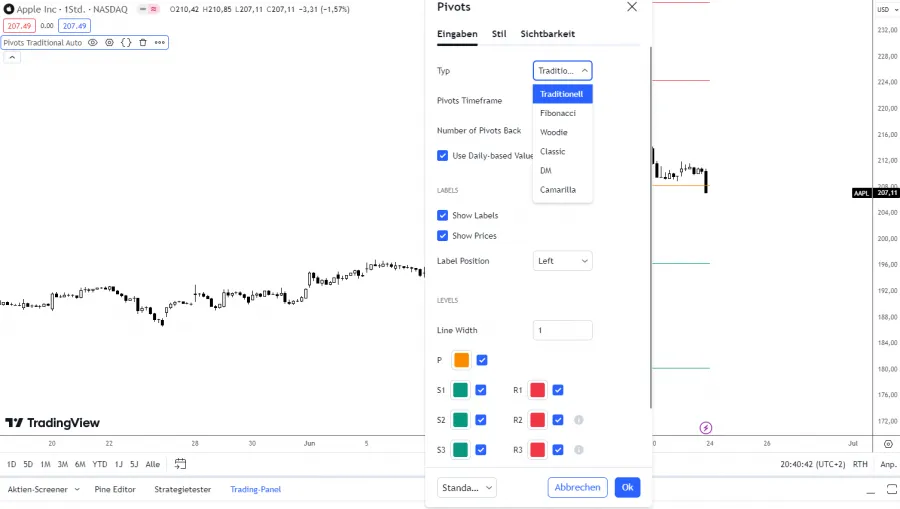Uncheck the Show Prices checkbox
900x509 pixels.
coord(443,236)
